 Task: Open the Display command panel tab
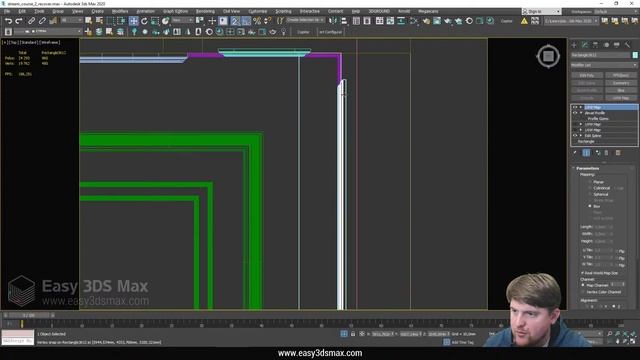click(x=617, y=44)
